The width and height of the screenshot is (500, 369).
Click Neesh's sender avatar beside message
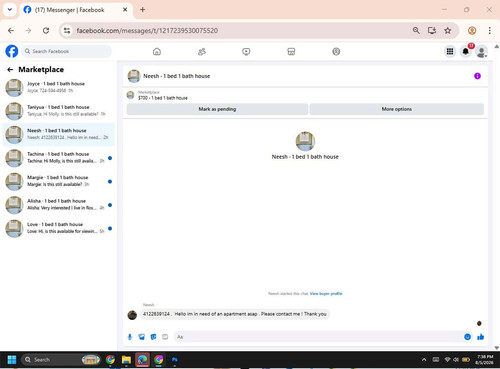(132, 315)
